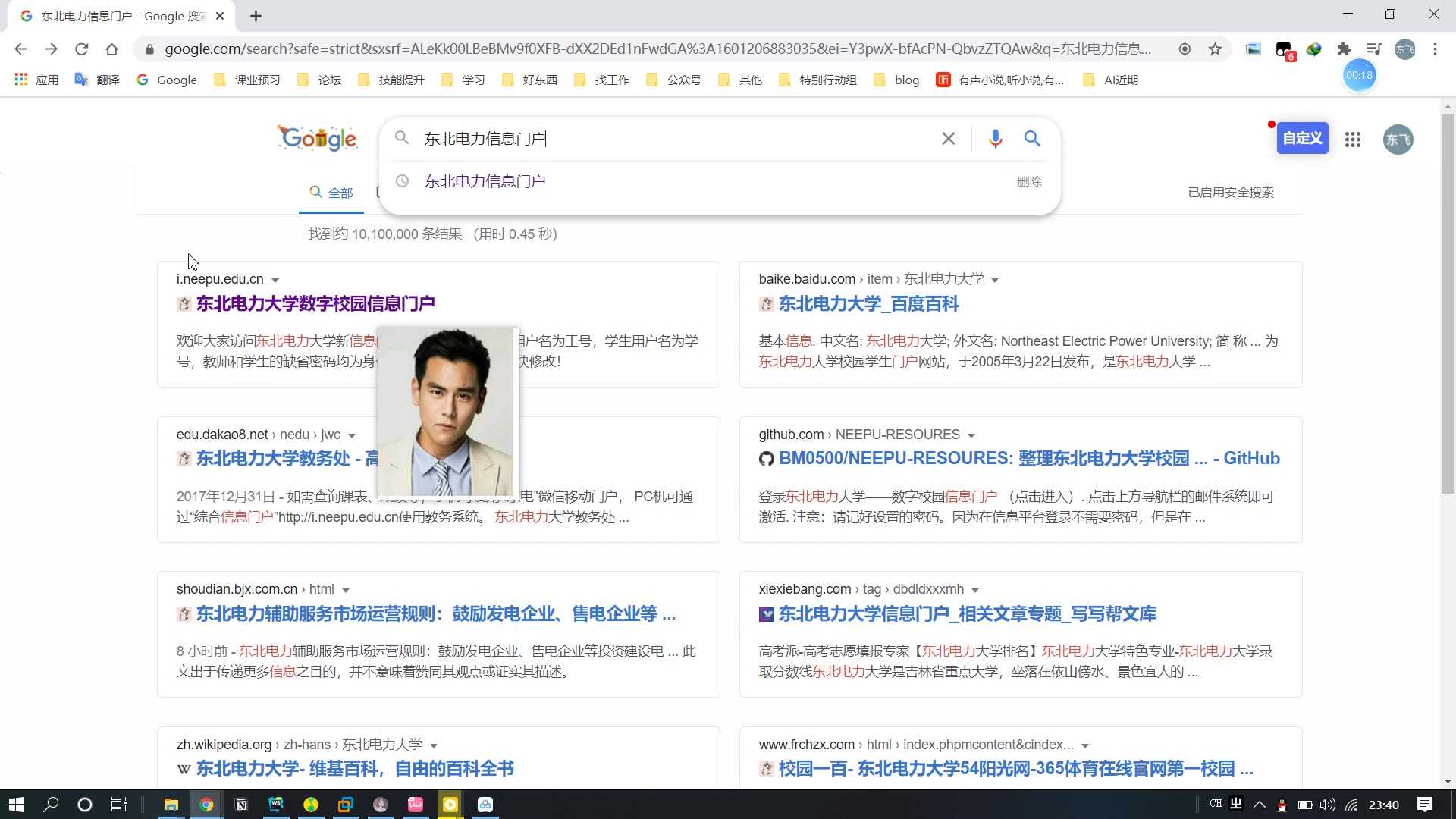Expand dropdown next to zh.wikipedia.org breadcrumb
This screenshot has height=819, width=1456.
click(434, 746)
